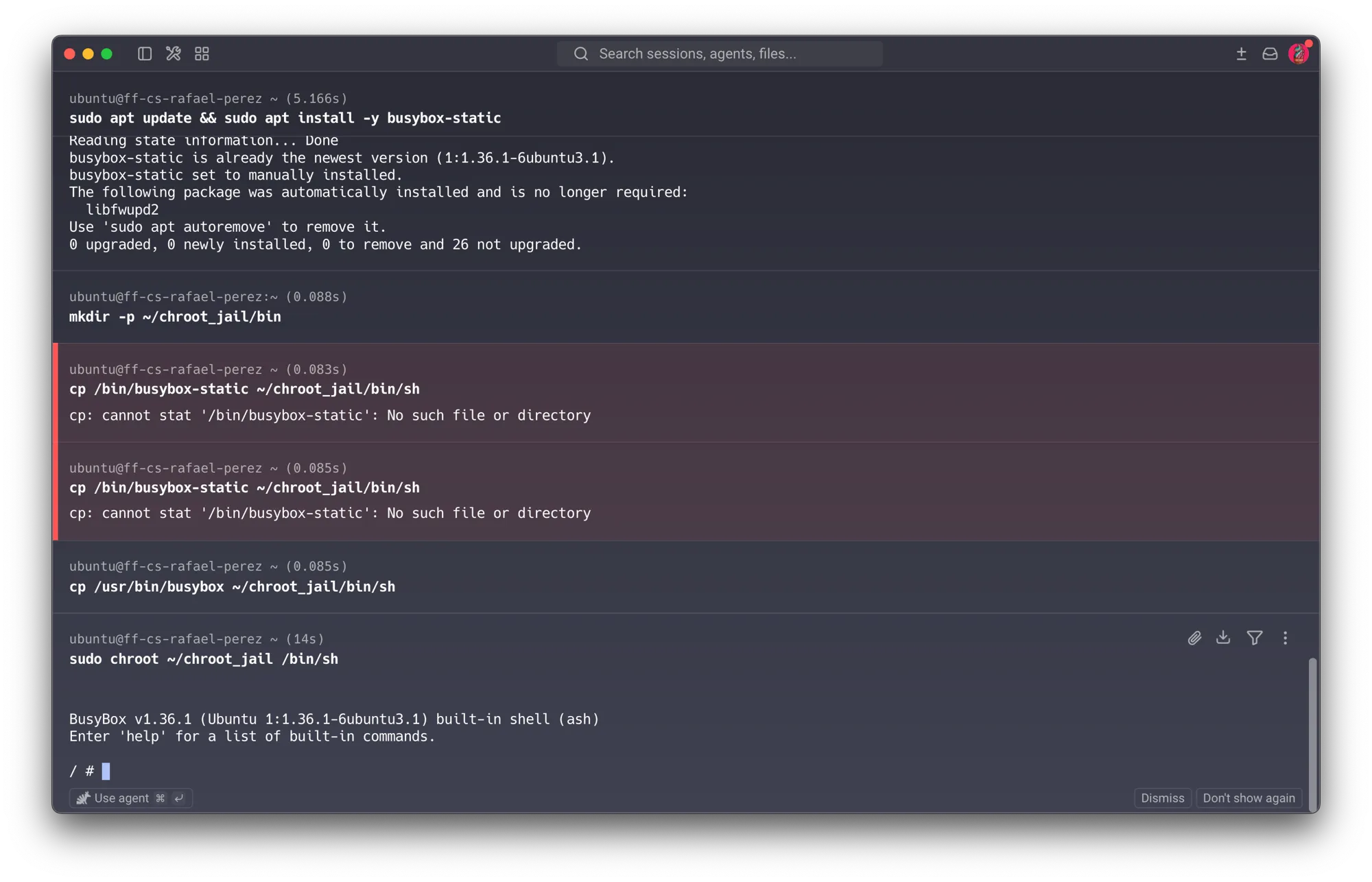The image size is (1372, 882).
Task: Open the three-dot more options menu
Action: point(1285,638)
